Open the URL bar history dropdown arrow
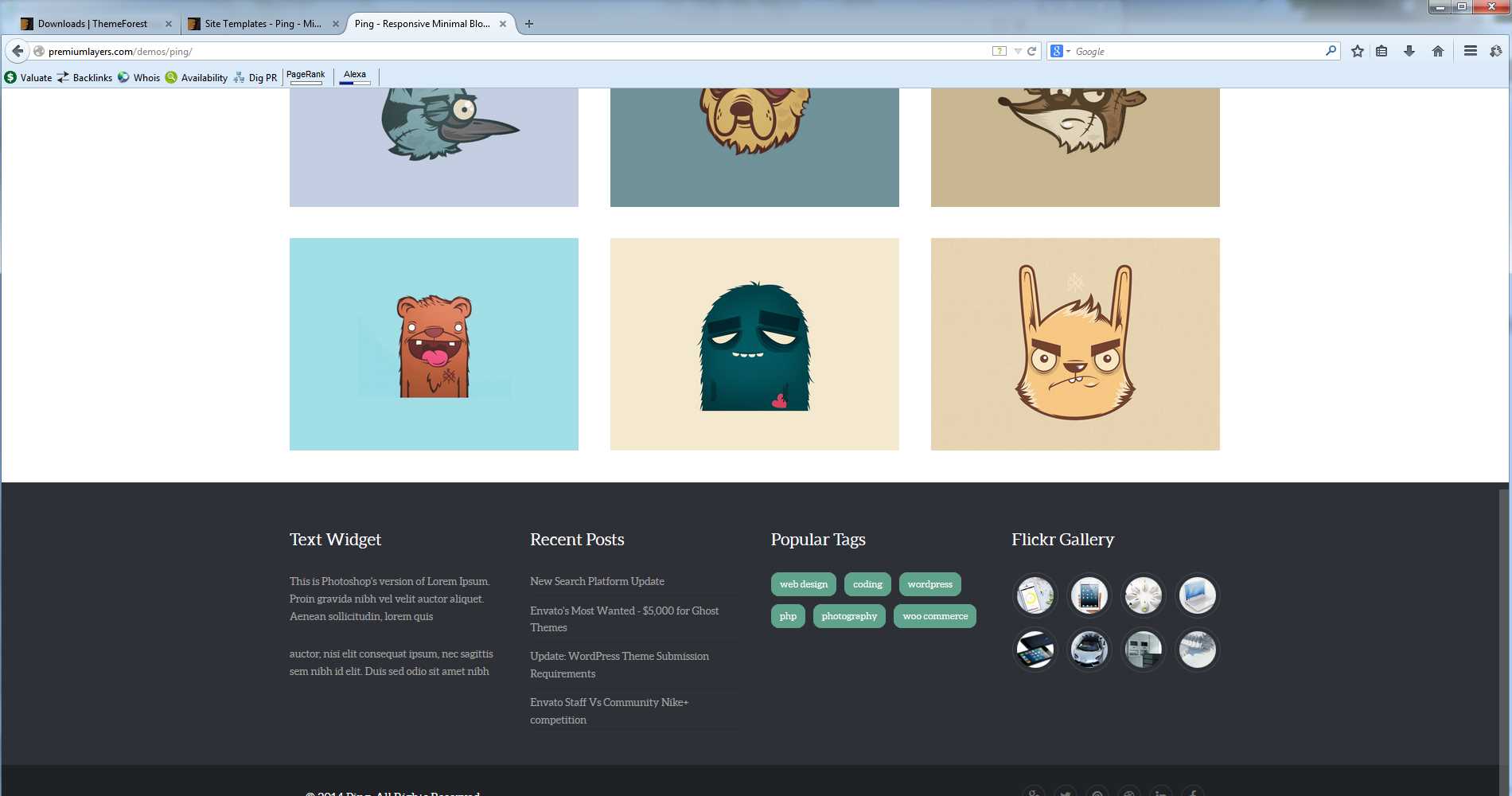This screenshot has width=1512, height=796. pyautogui.click(x=1018, y=51)
